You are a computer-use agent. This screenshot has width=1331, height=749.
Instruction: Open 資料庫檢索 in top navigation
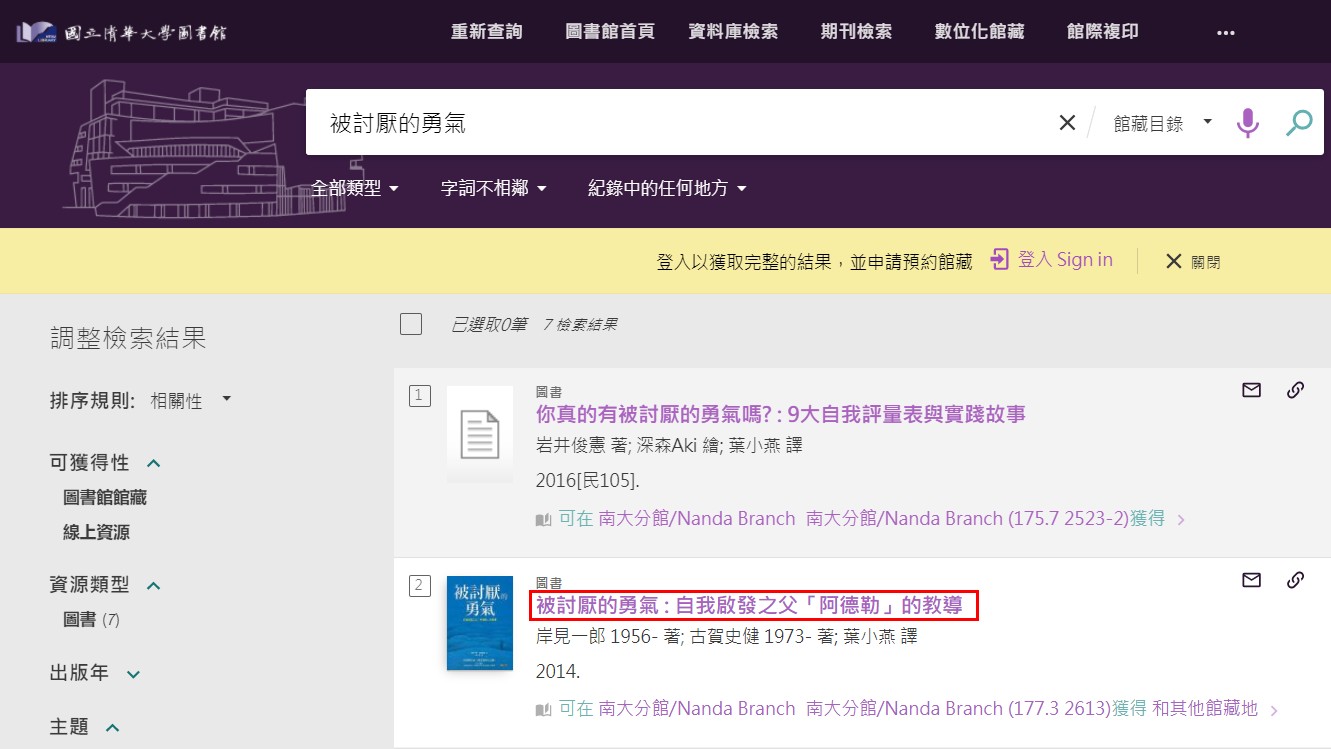click(x=733, y=32)
